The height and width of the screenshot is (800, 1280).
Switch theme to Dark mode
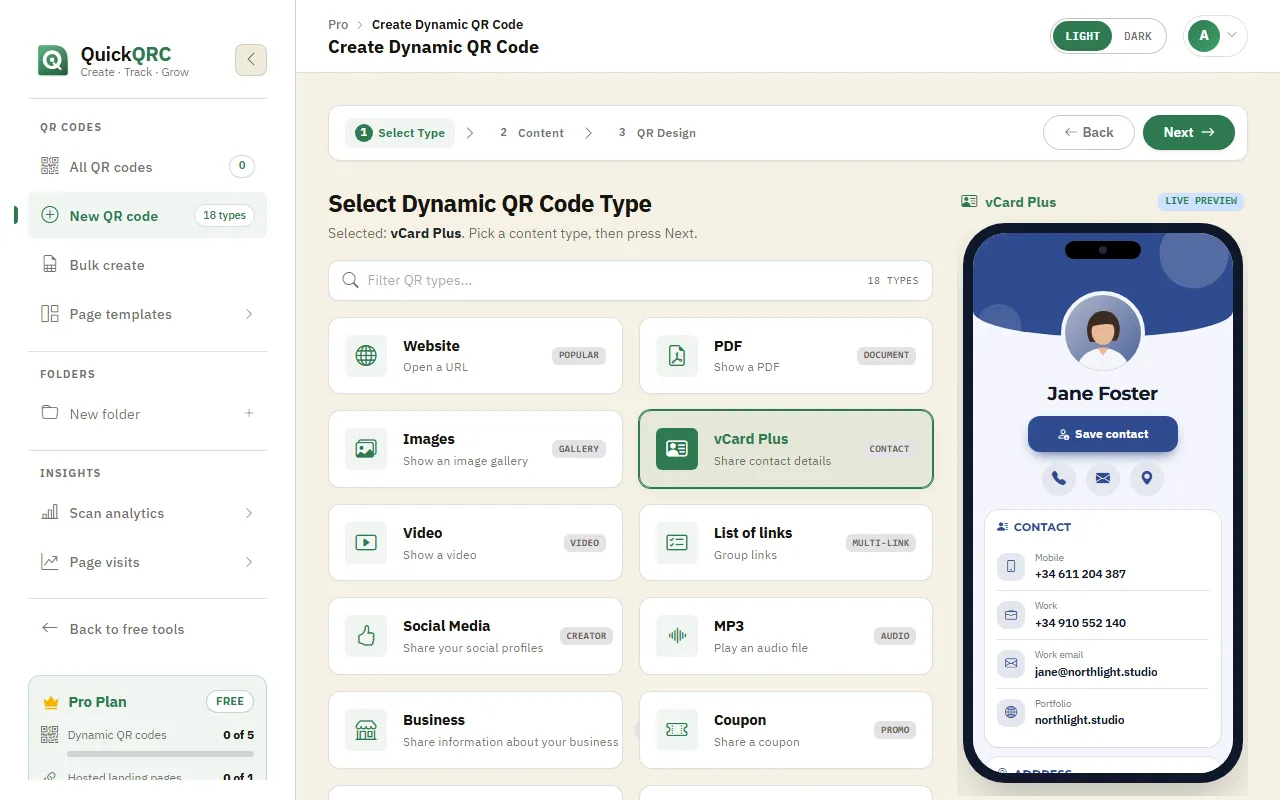point(1138,36)
